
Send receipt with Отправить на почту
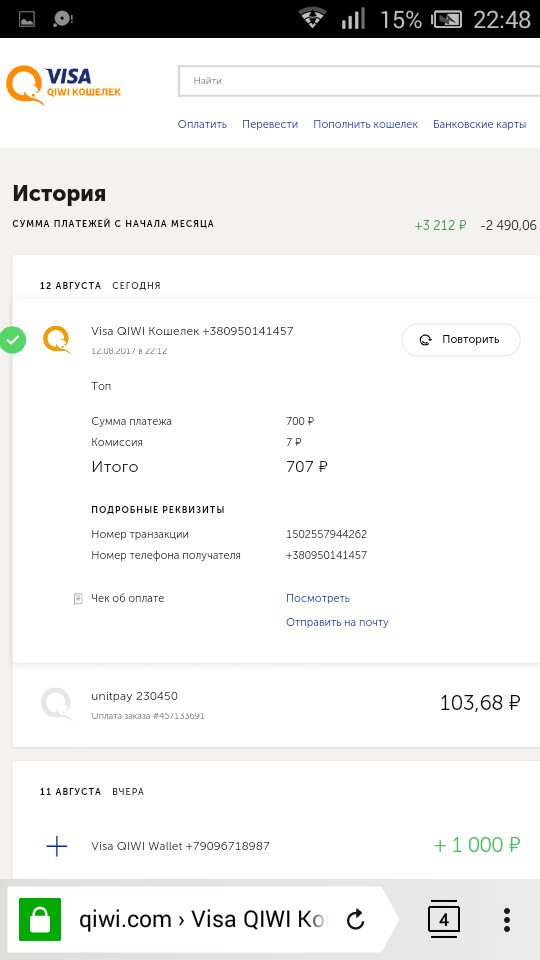pyautogui.click(x=337, y=622)
